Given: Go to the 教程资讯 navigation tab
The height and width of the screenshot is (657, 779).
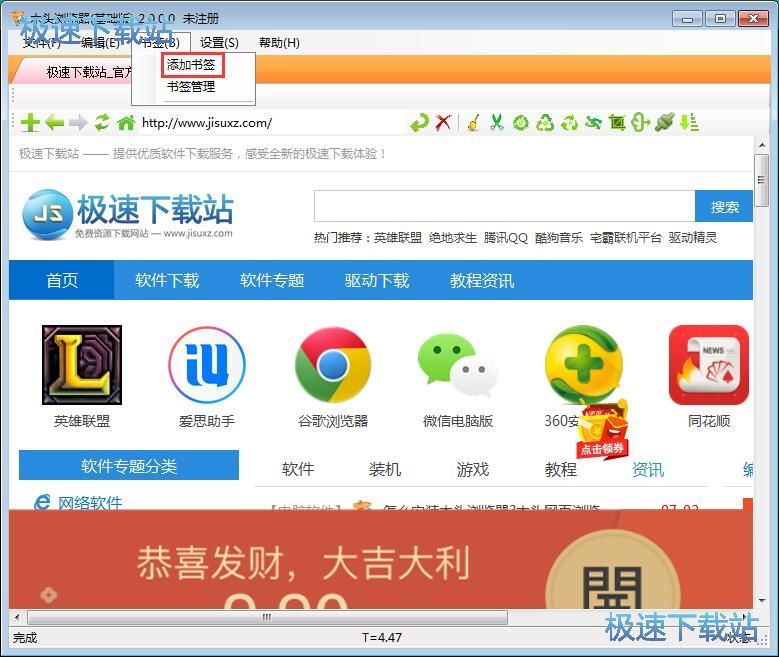Looking at the screenshot, I should click(x=482, y=280).
